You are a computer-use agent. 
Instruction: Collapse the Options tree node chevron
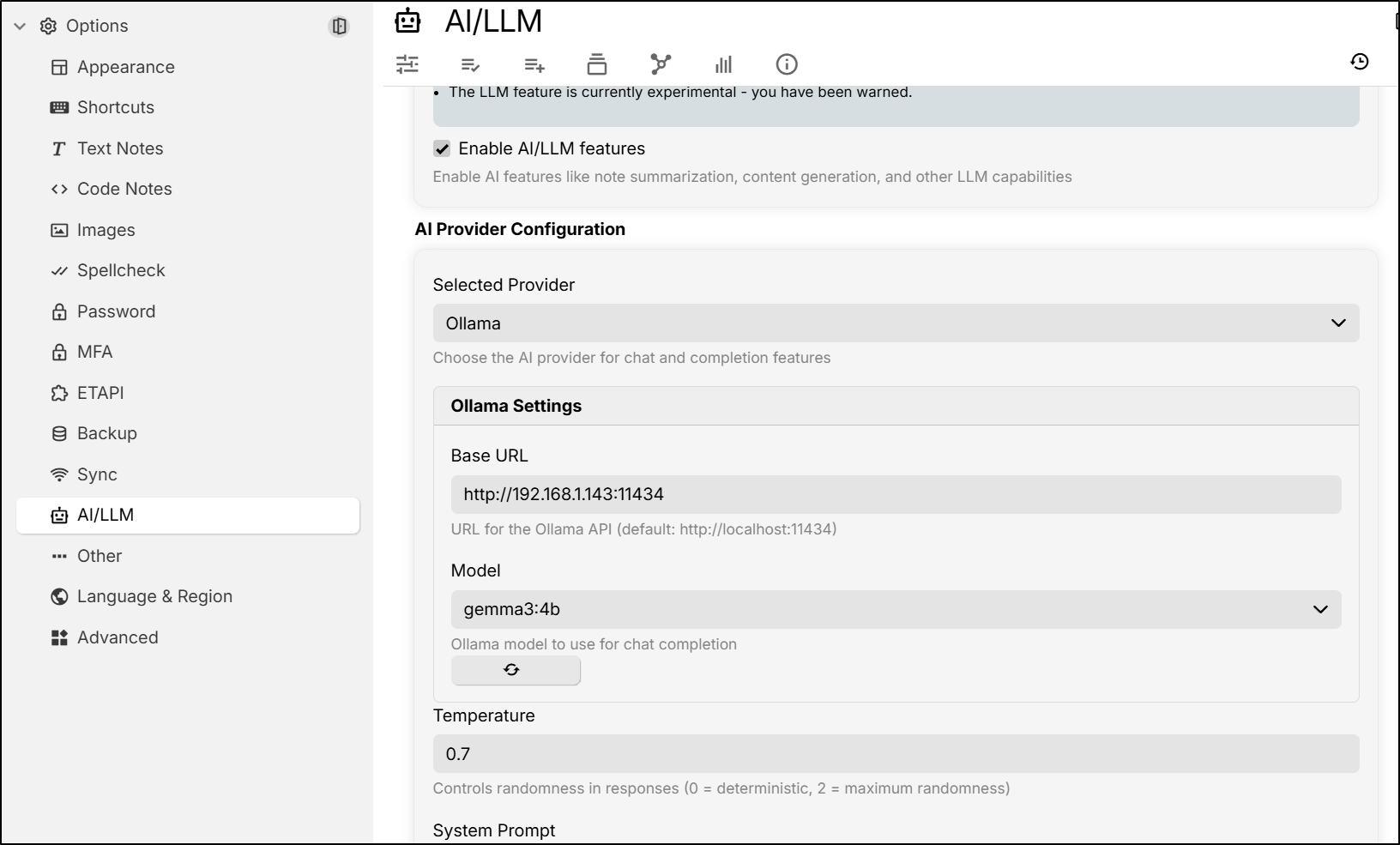[20, 27]
